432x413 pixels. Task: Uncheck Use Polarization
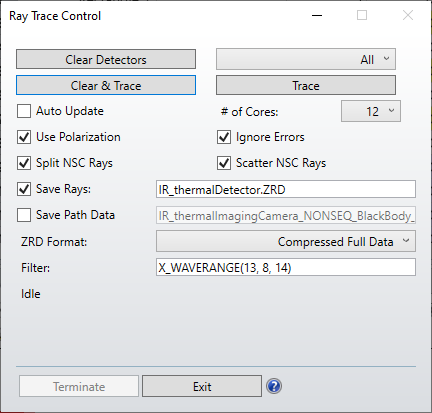[x=24, y=137]
